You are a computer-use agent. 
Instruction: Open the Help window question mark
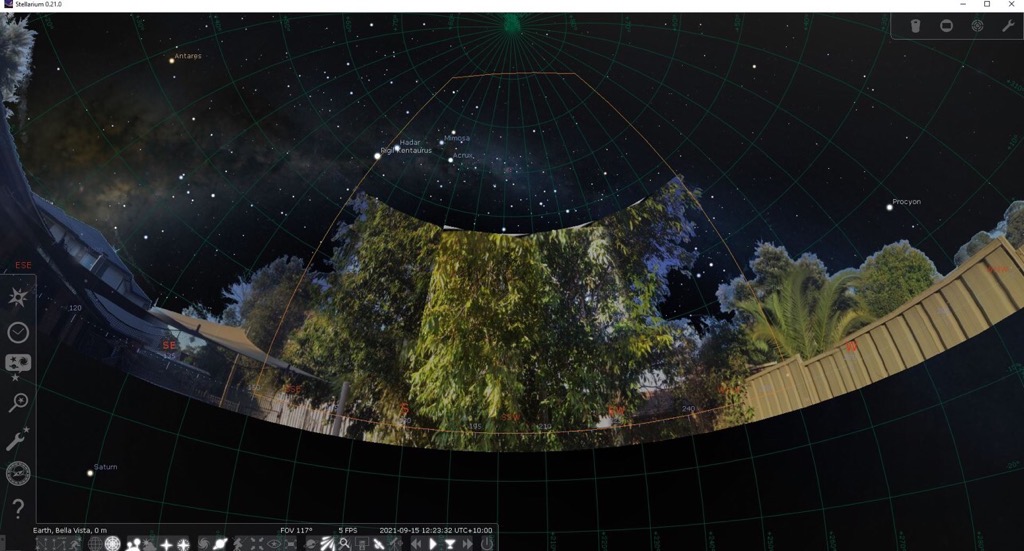18,509
